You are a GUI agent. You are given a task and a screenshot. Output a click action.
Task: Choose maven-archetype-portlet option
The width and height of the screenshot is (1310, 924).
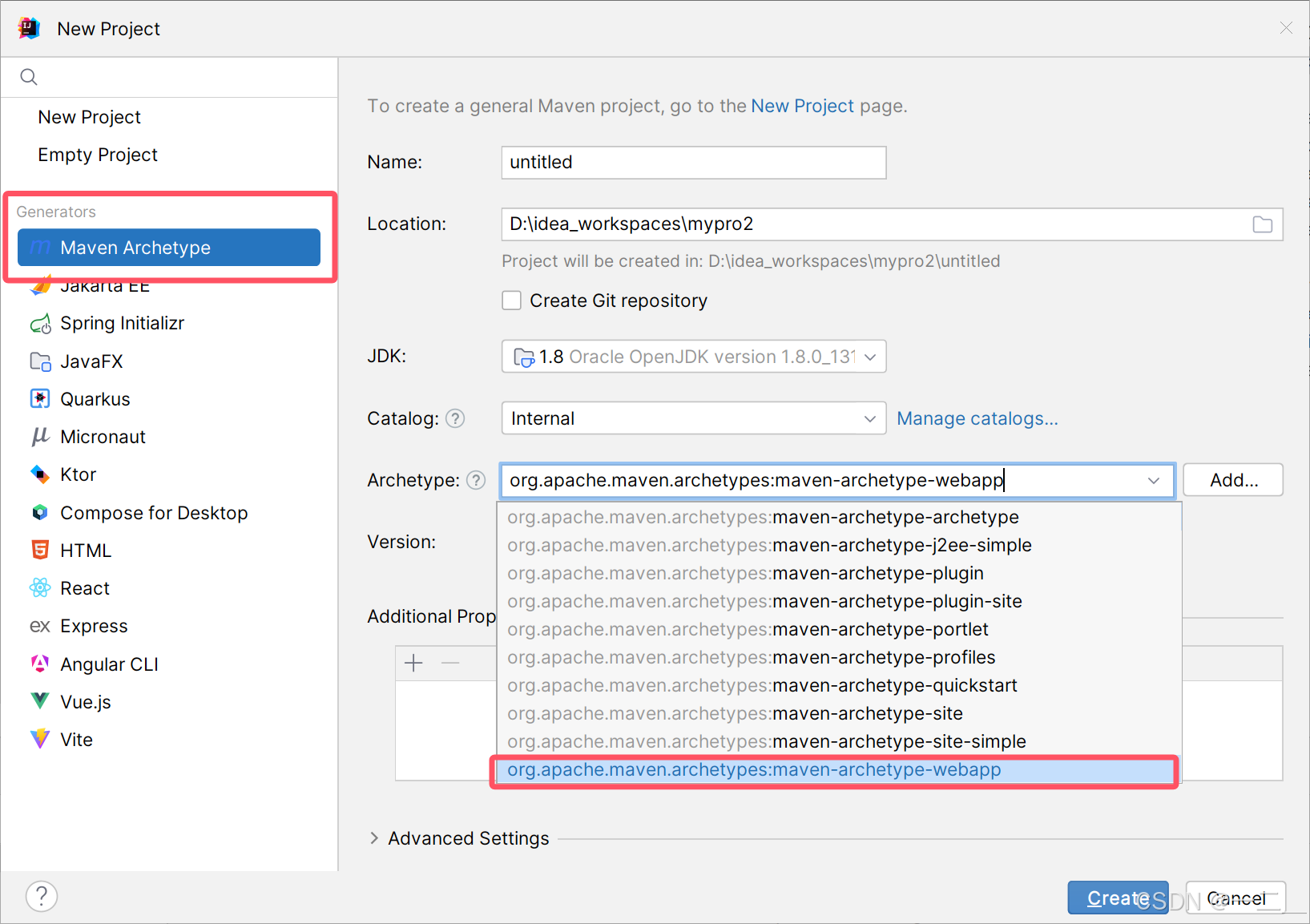[839, 629]
